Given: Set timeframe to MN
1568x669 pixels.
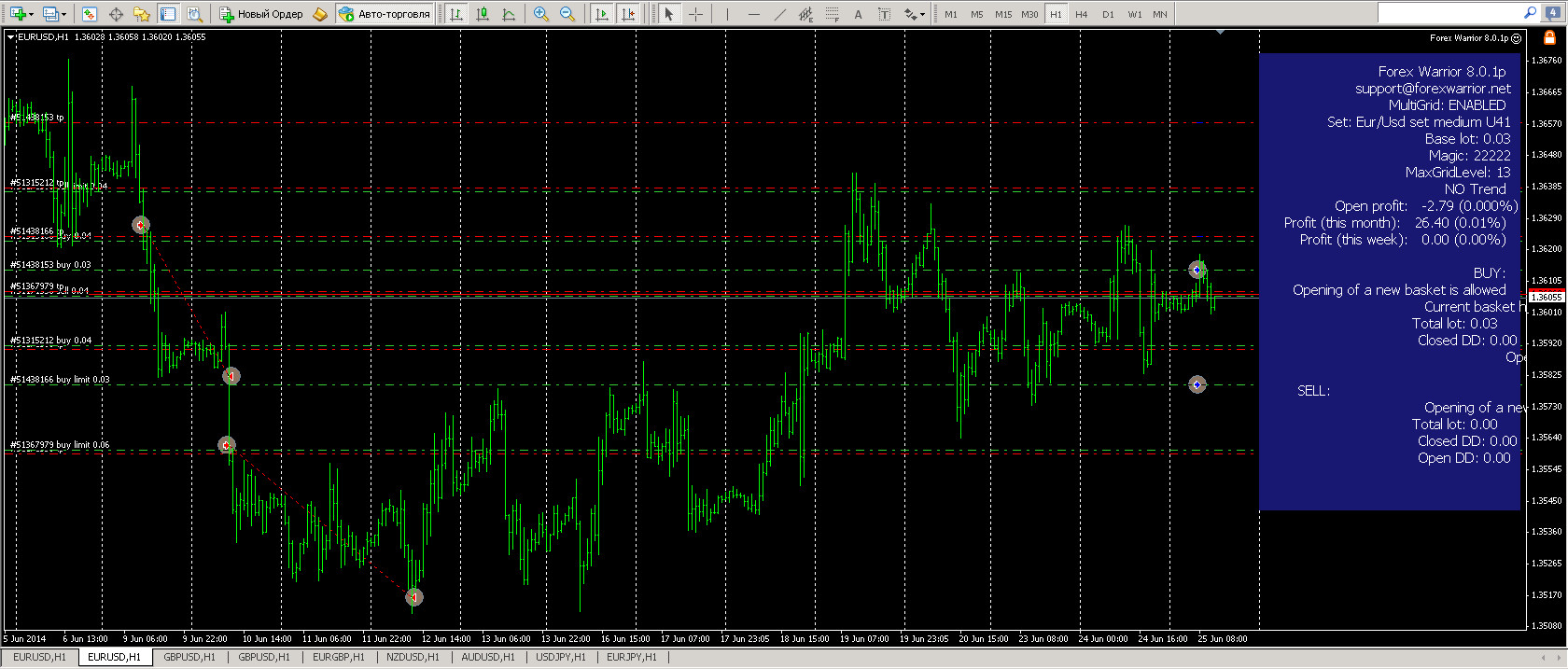Looking at the screenshot, I should click(x=1160, y=14).
